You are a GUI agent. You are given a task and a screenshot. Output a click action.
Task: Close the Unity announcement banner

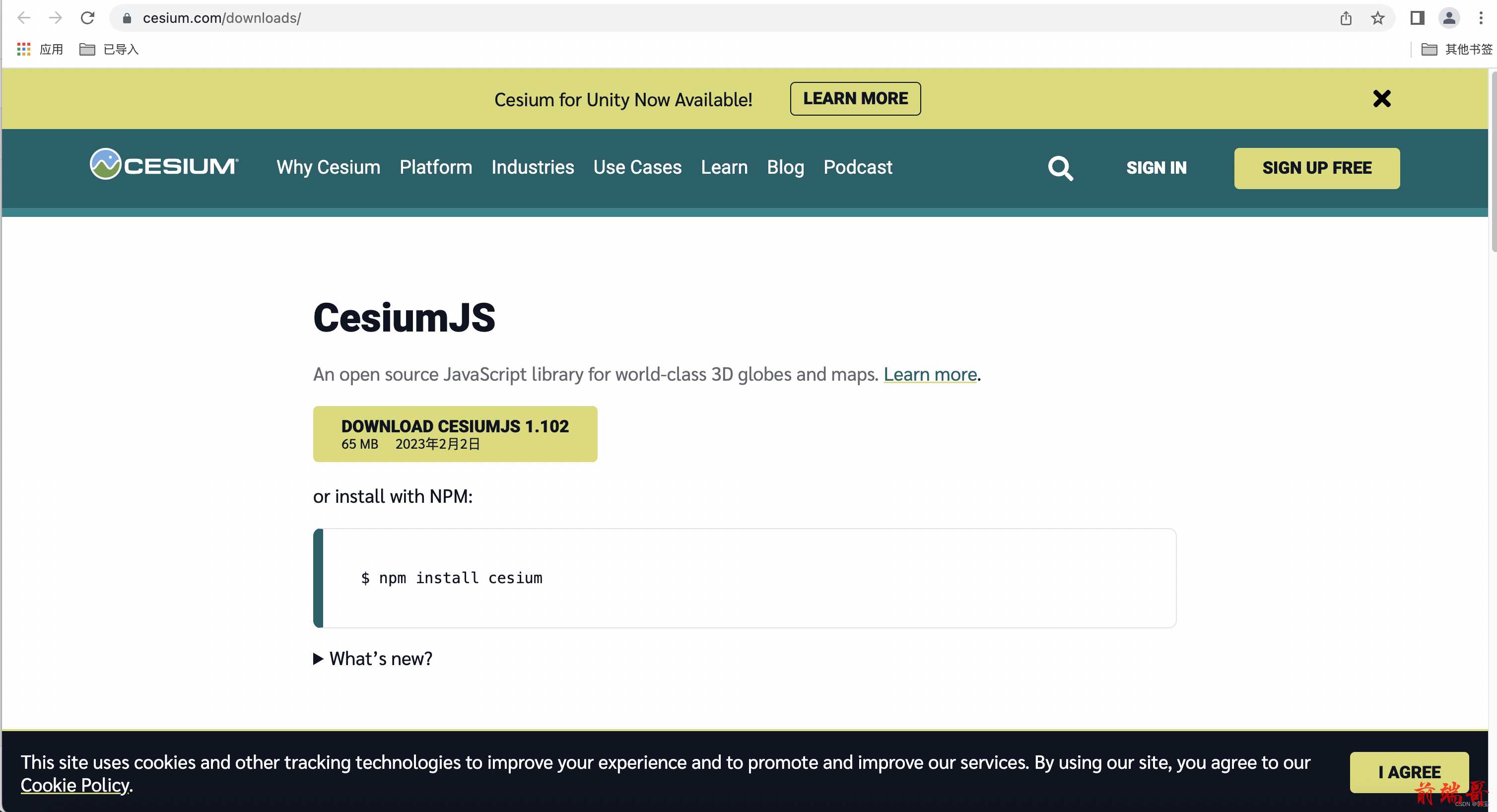coord(1381,99)
